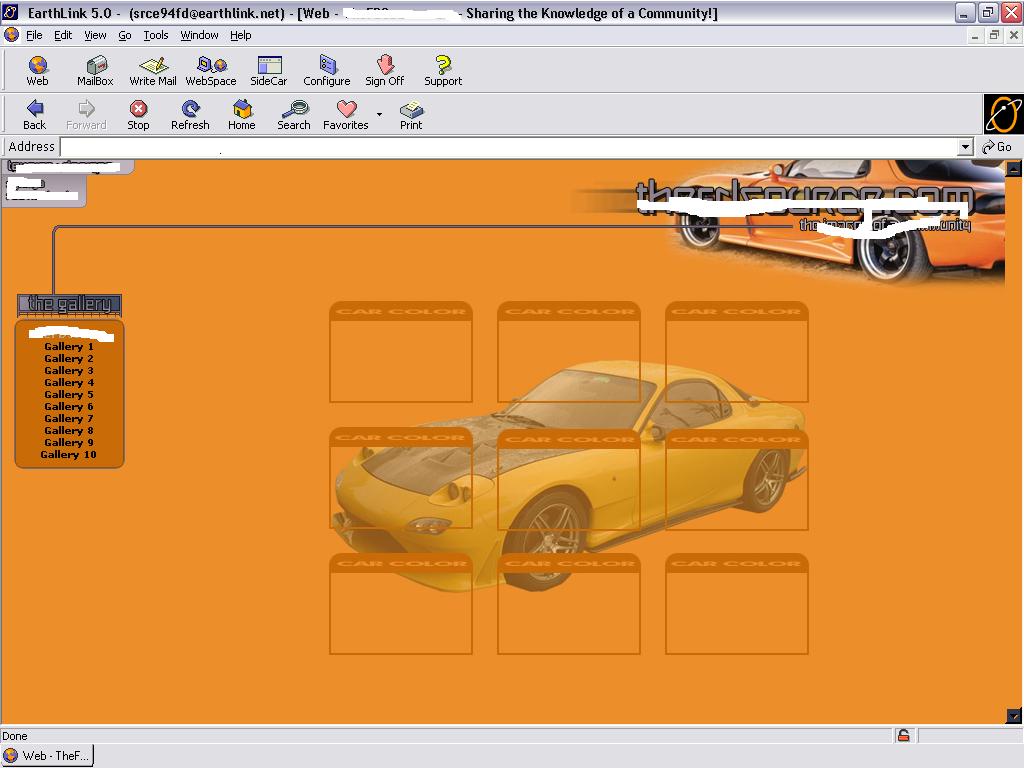The width and height of the screenshot is (1024, 768).
Task: Click the Sign Off icon
Action: pos(385,70)
